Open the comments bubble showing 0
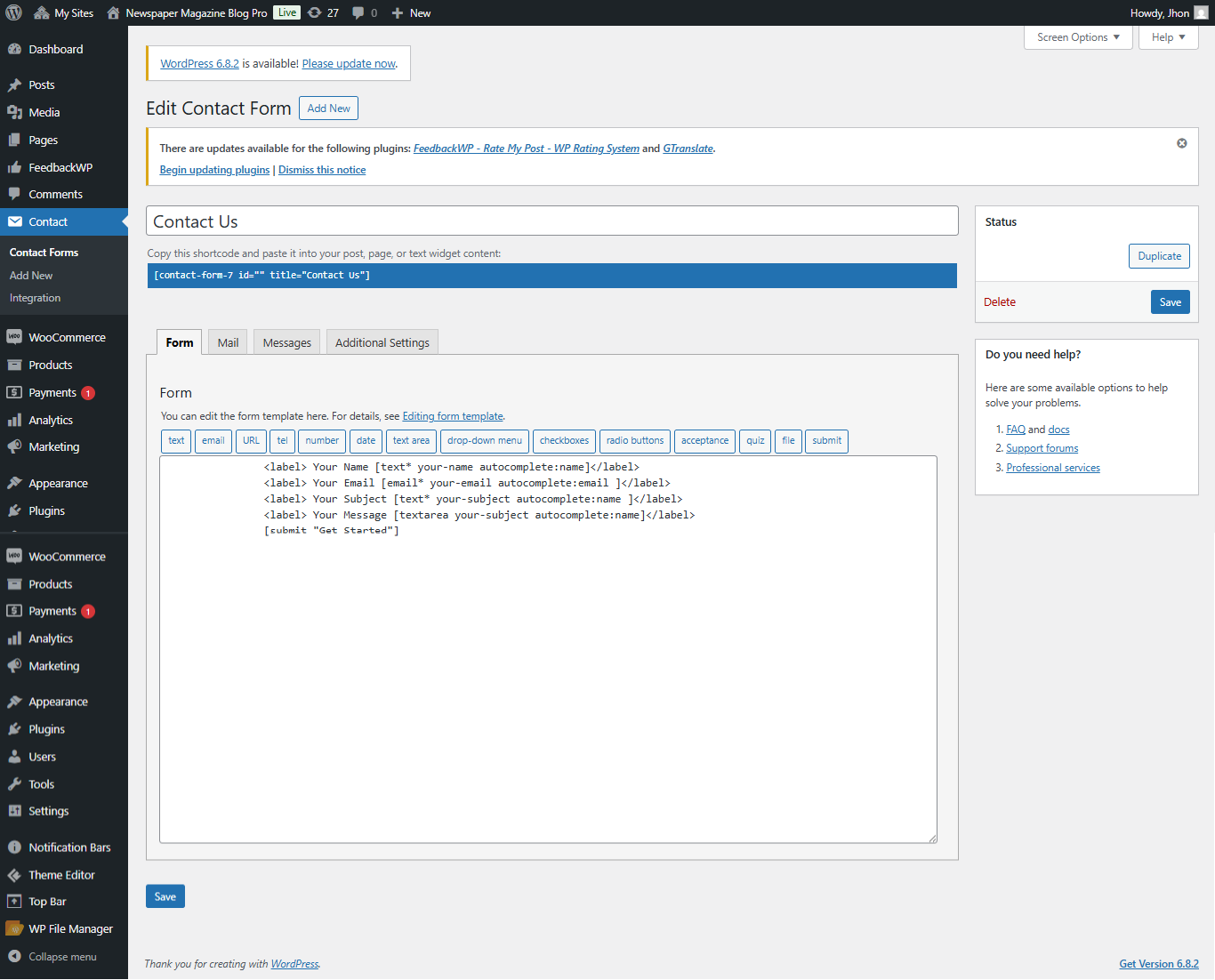 click(365, 12)
